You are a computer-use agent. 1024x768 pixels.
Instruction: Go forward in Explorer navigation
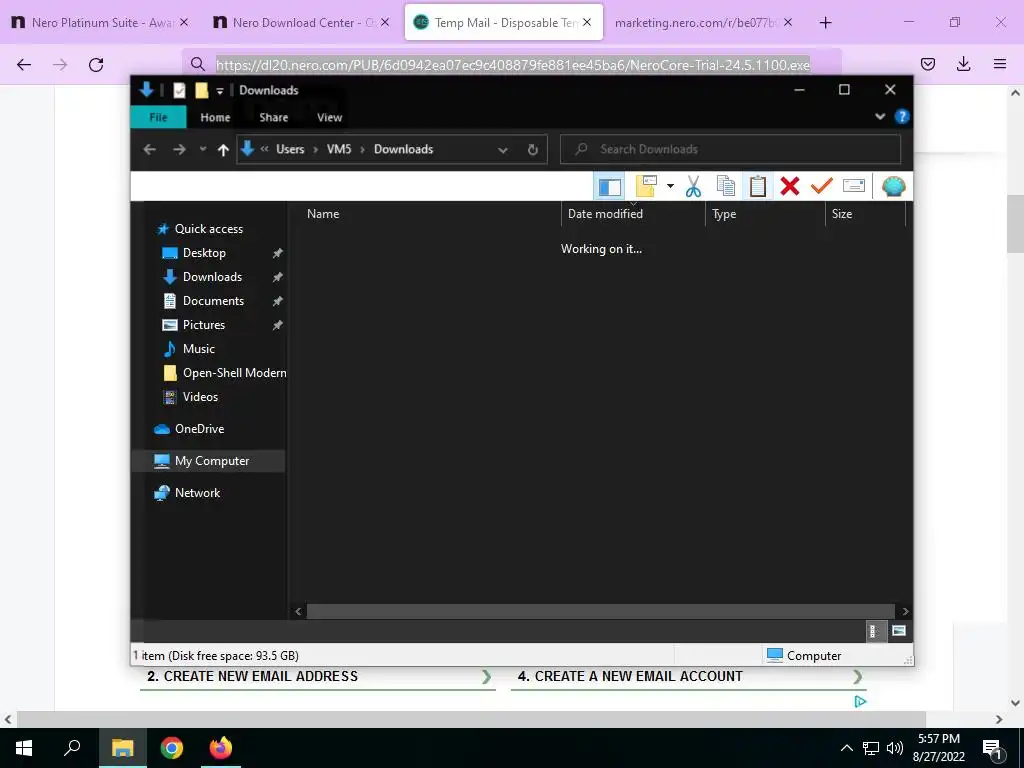tap(179, 150)
